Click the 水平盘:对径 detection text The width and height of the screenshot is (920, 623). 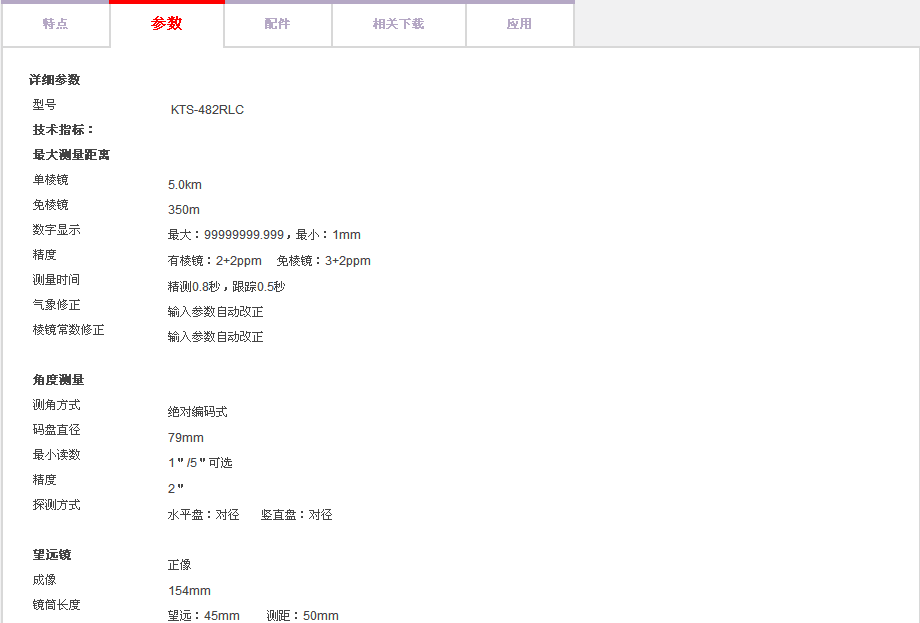click(204, 515)
